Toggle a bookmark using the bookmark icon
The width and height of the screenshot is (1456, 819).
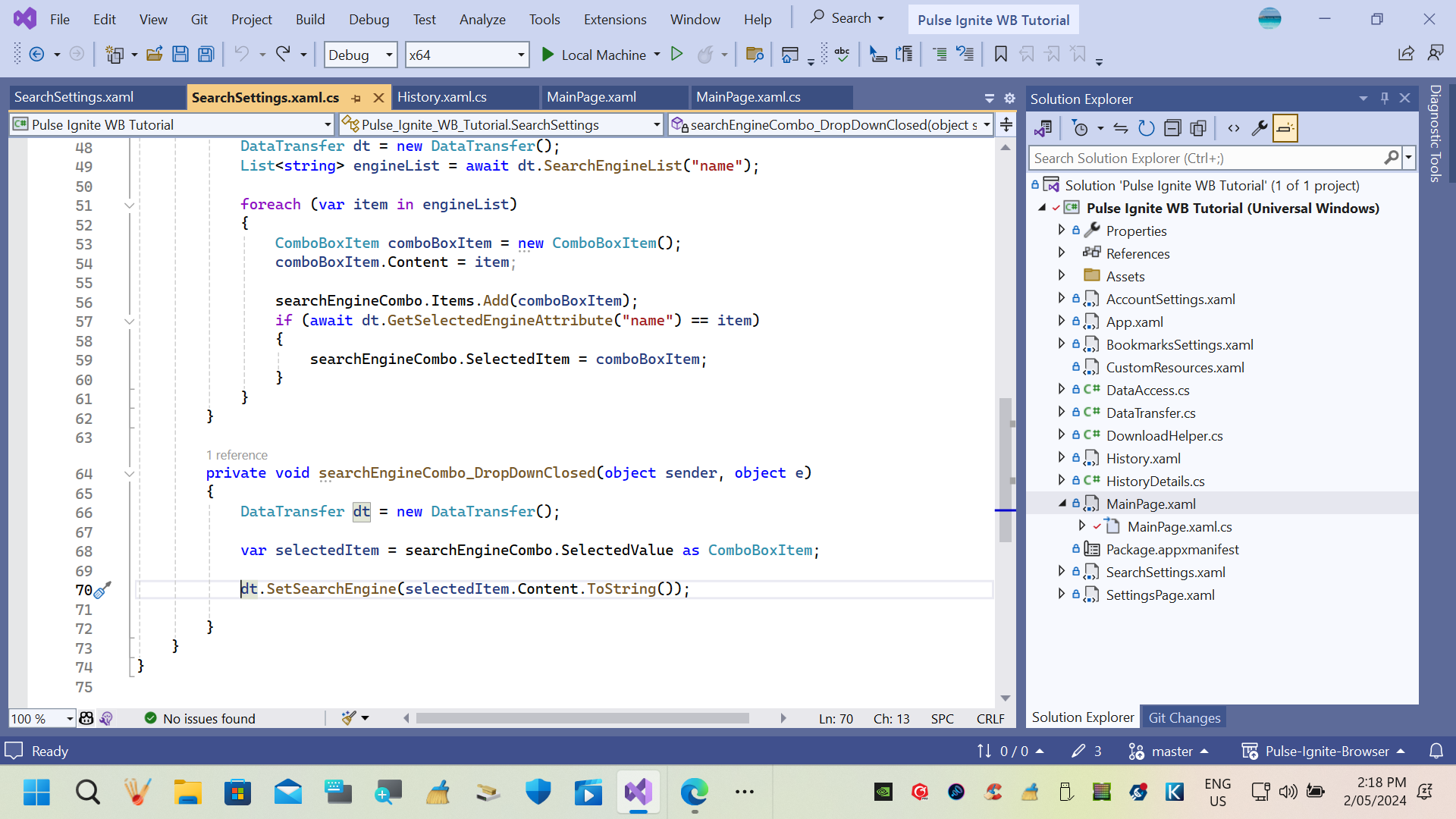pos(1001,55)
